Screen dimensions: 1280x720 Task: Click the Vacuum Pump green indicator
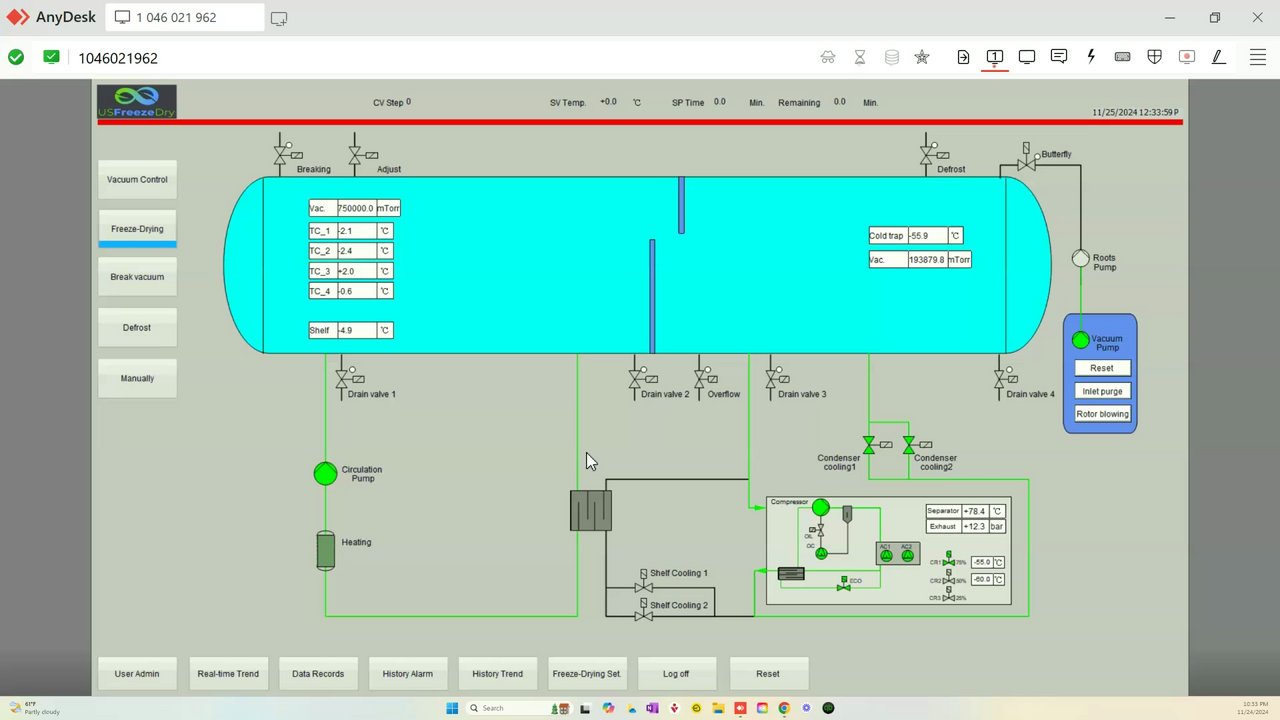tap(1080, 340)
